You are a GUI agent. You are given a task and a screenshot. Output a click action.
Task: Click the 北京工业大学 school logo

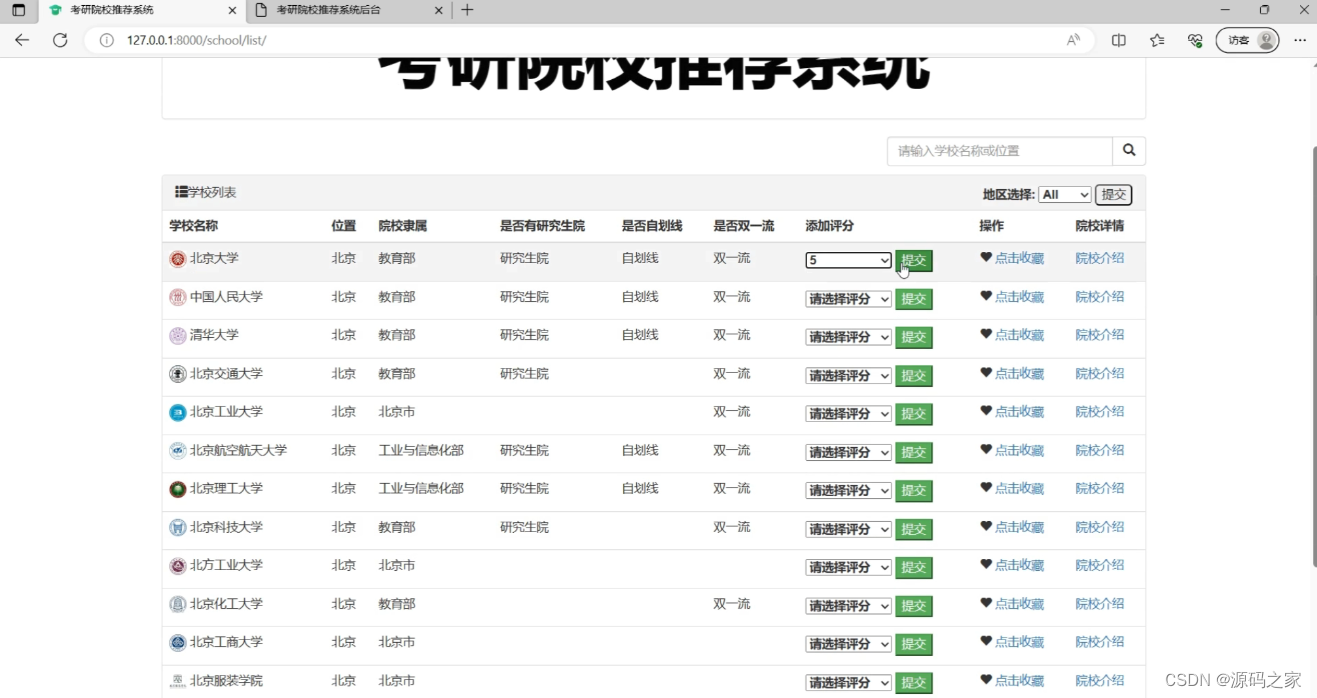click(x=178, y=412)
